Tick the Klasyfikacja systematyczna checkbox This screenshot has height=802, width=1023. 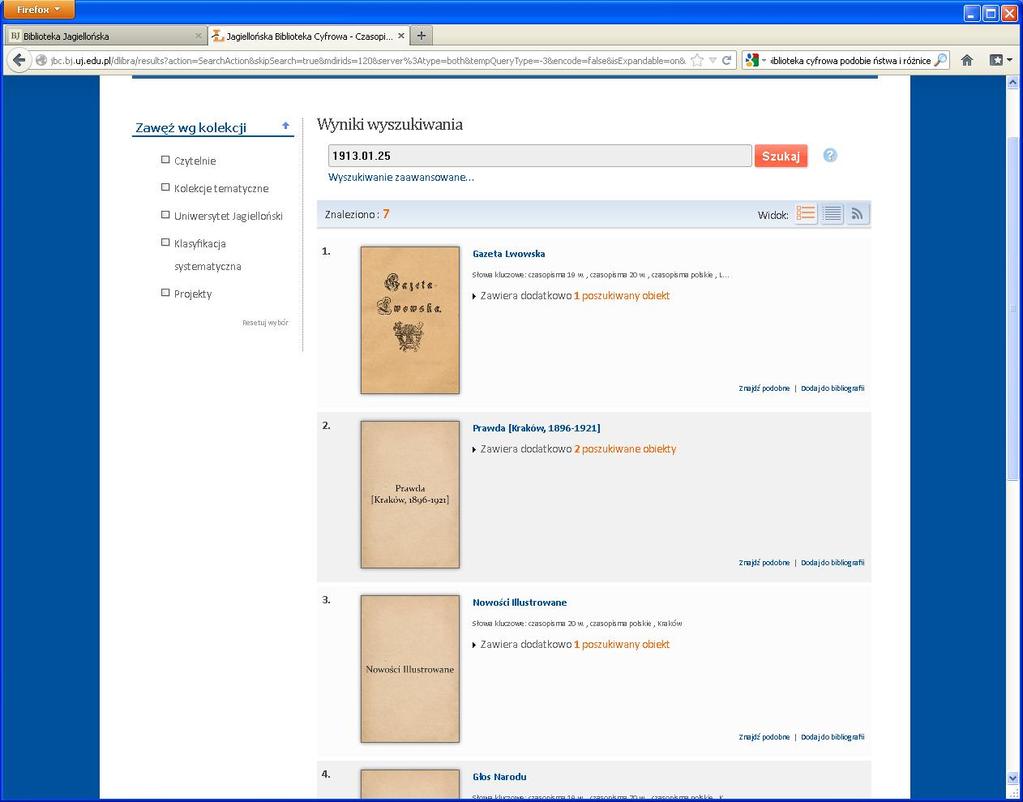point(165,242)
